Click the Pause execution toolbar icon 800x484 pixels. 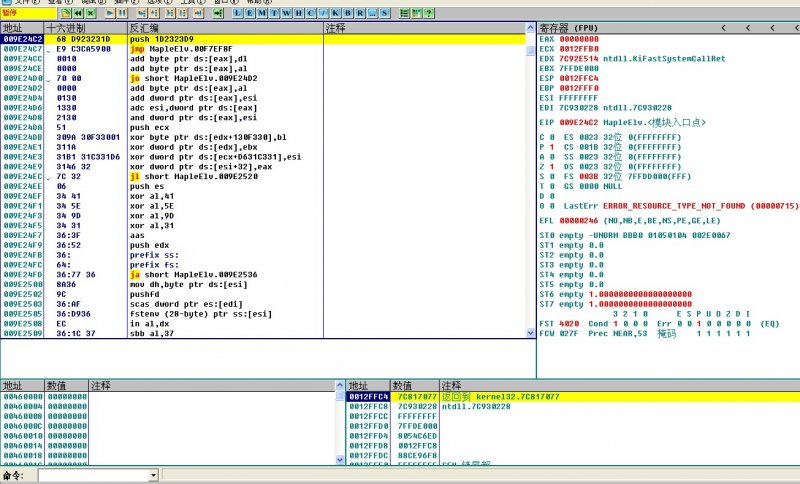[122, 15]
